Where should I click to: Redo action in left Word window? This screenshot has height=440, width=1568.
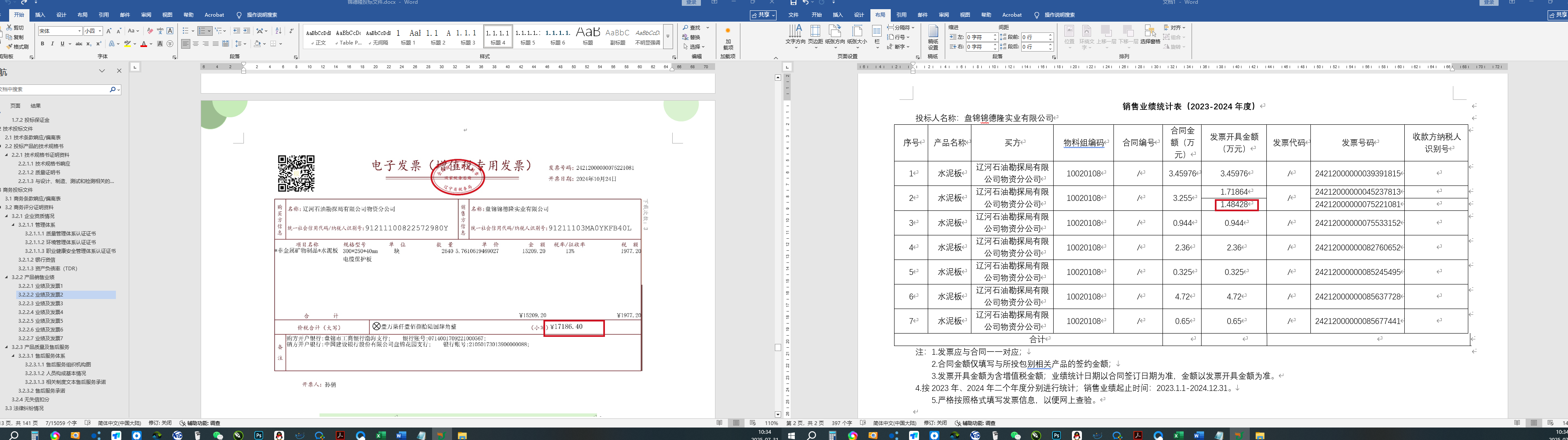(25, 2)
